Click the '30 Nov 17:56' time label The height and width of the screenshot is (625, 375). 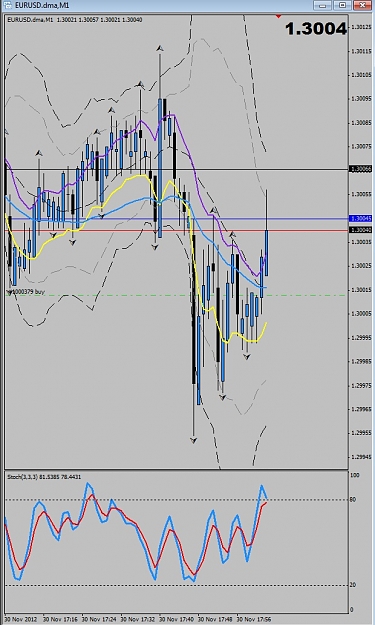click(254, 620)
